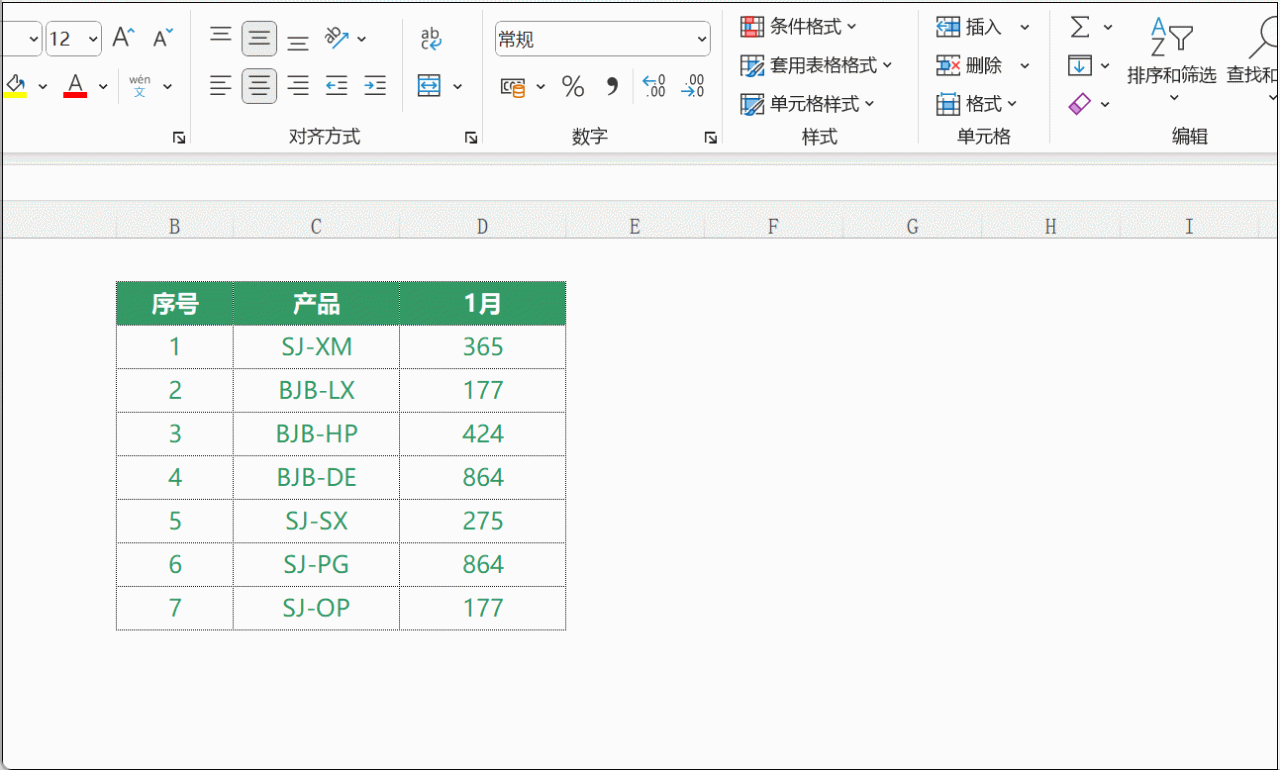1280x770 pixels.
Task: Expand the Clear dropdown arrow
Action: (x=1106, y=104)
